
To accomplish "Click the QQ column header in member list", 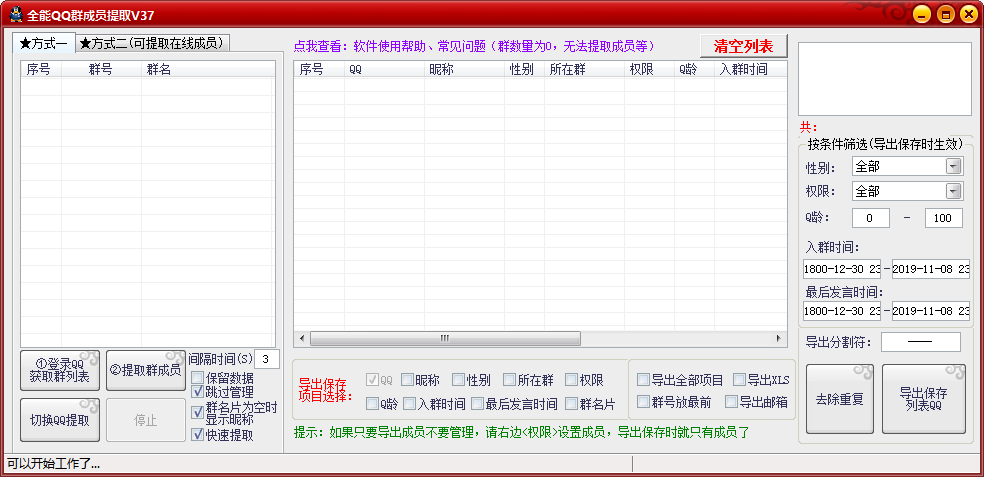I will tap(384, 69).
